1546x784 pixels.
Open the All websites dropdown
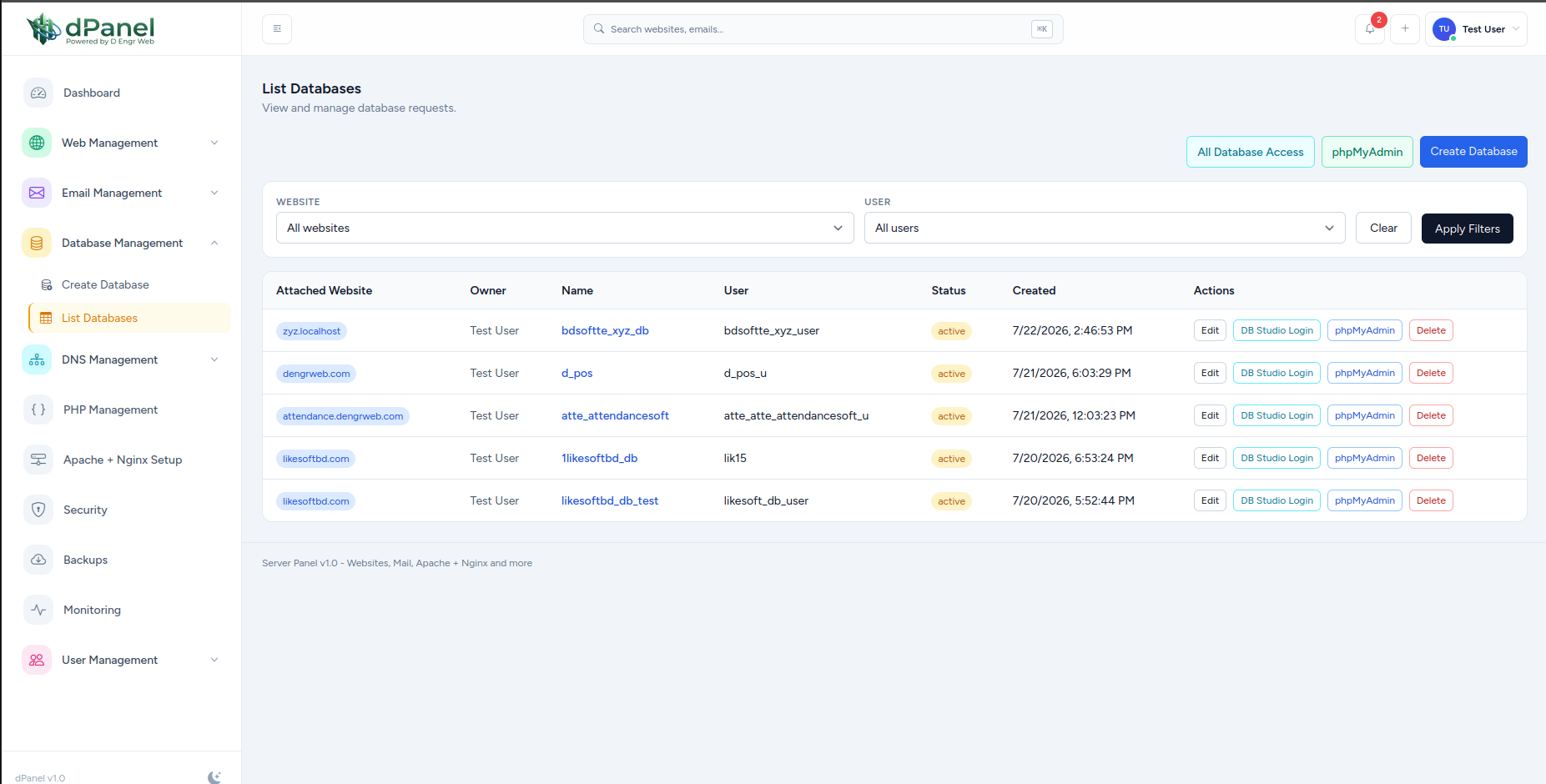pyautogui.click(x=565, y=228)
